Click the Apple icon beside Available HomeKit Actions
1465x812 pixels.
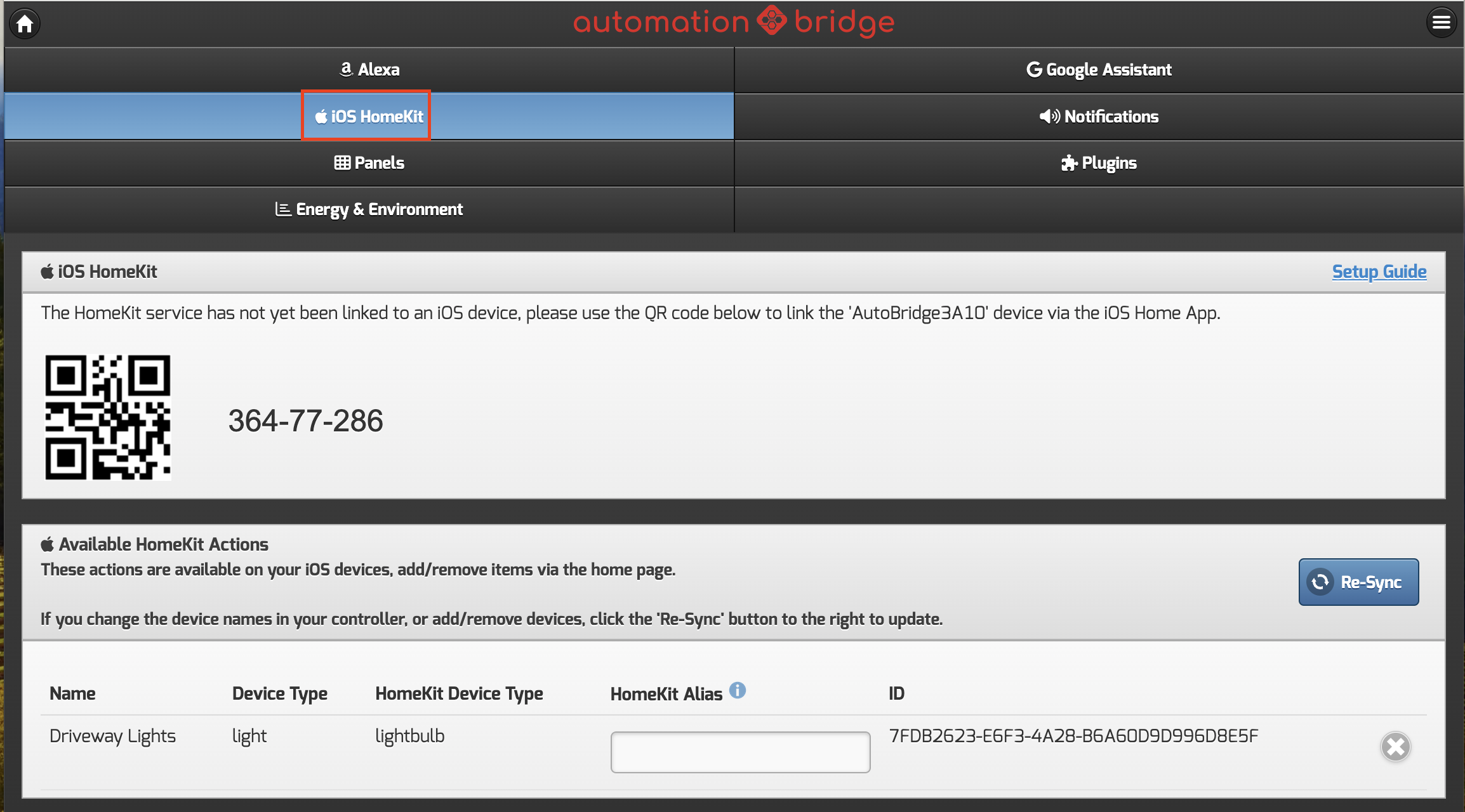[x=47, y=544]
